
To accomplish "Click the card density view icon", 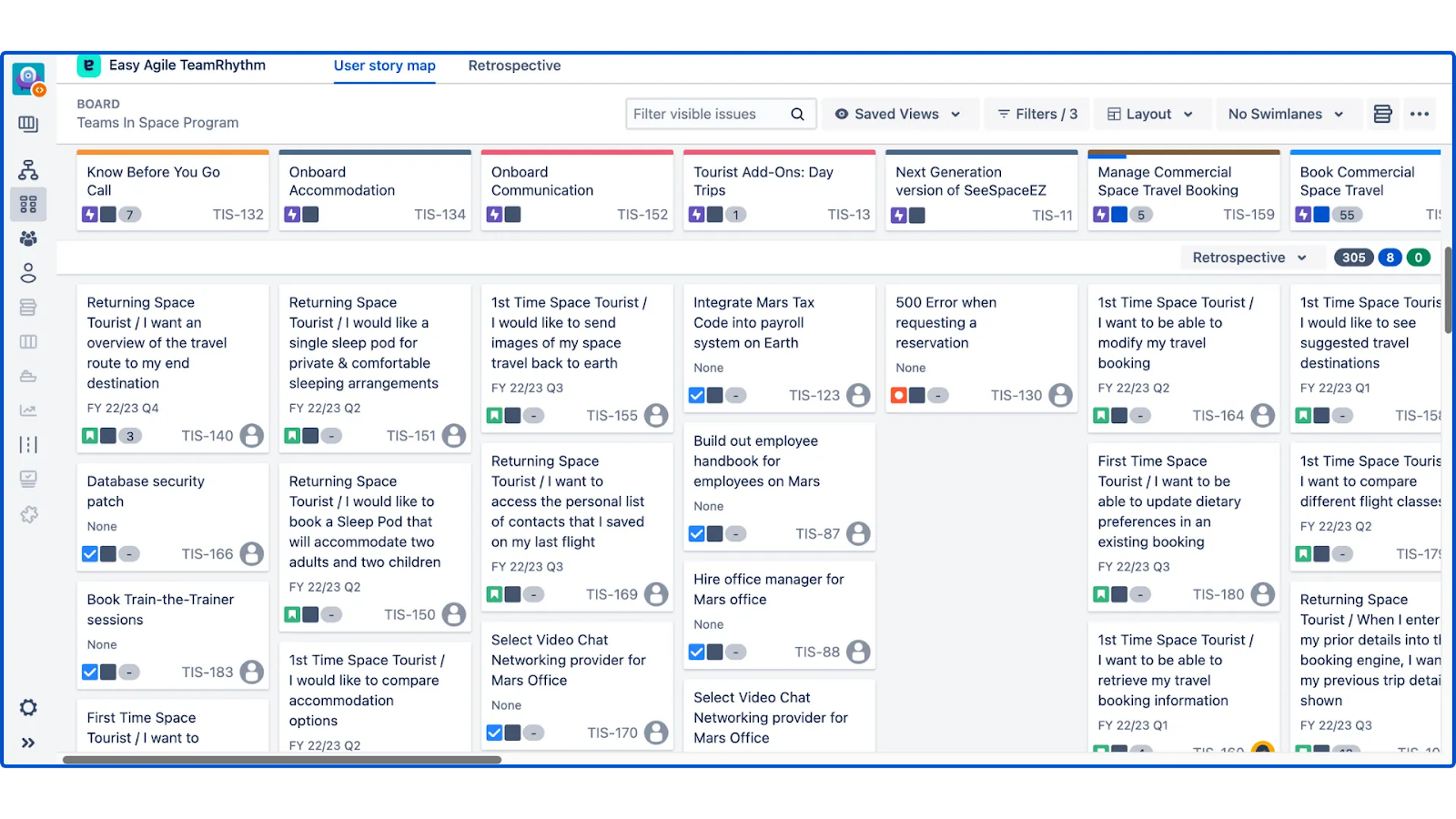I will coord(1382,114).
